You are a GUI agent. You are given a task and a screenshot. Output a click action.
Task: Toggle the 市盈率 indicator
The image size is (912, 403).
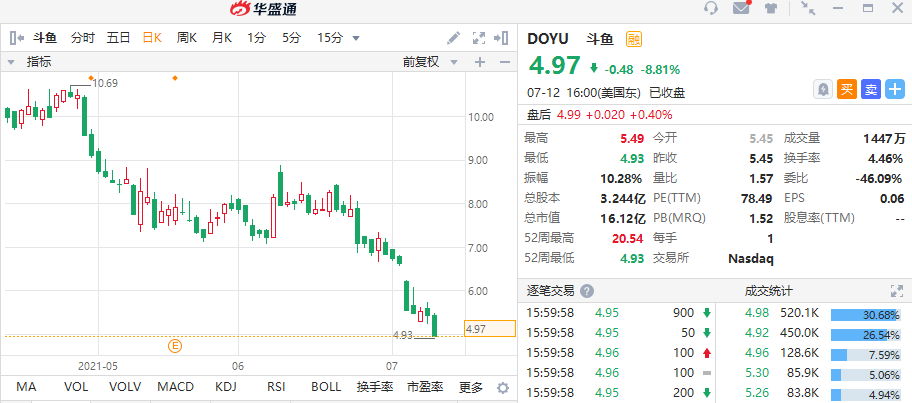point(425,387)
